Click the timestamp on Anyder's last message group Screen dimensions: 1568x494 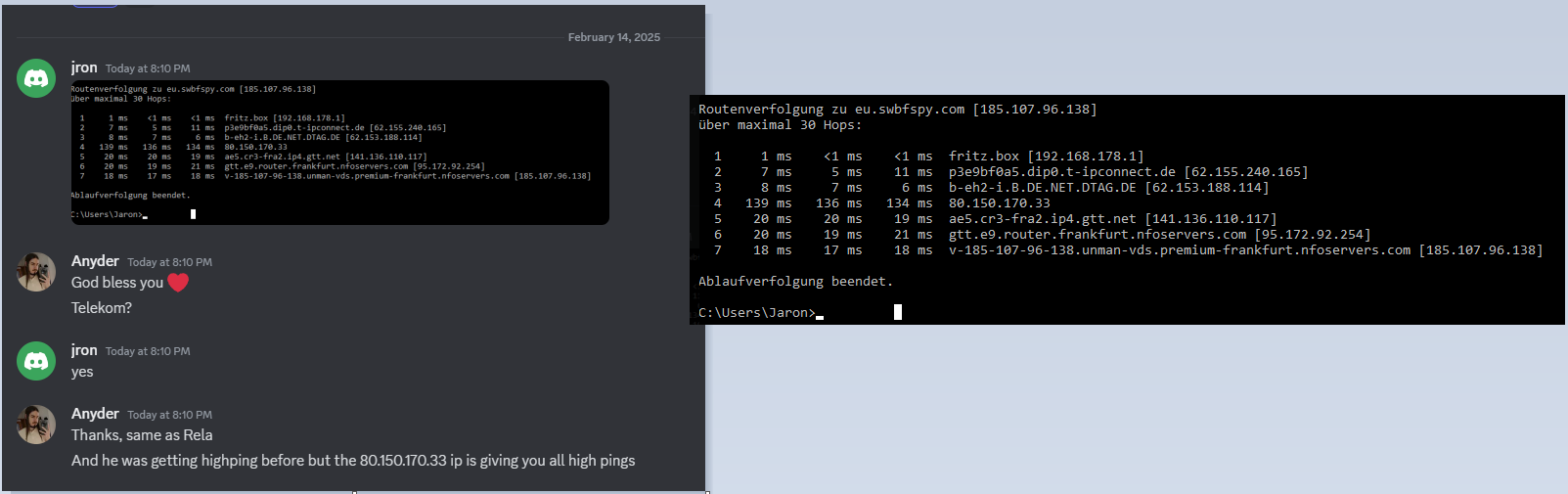point(169,415)
